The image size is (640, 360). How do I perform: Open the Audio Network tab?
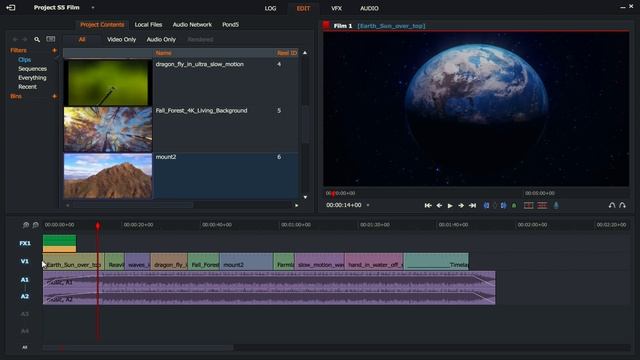192,24
